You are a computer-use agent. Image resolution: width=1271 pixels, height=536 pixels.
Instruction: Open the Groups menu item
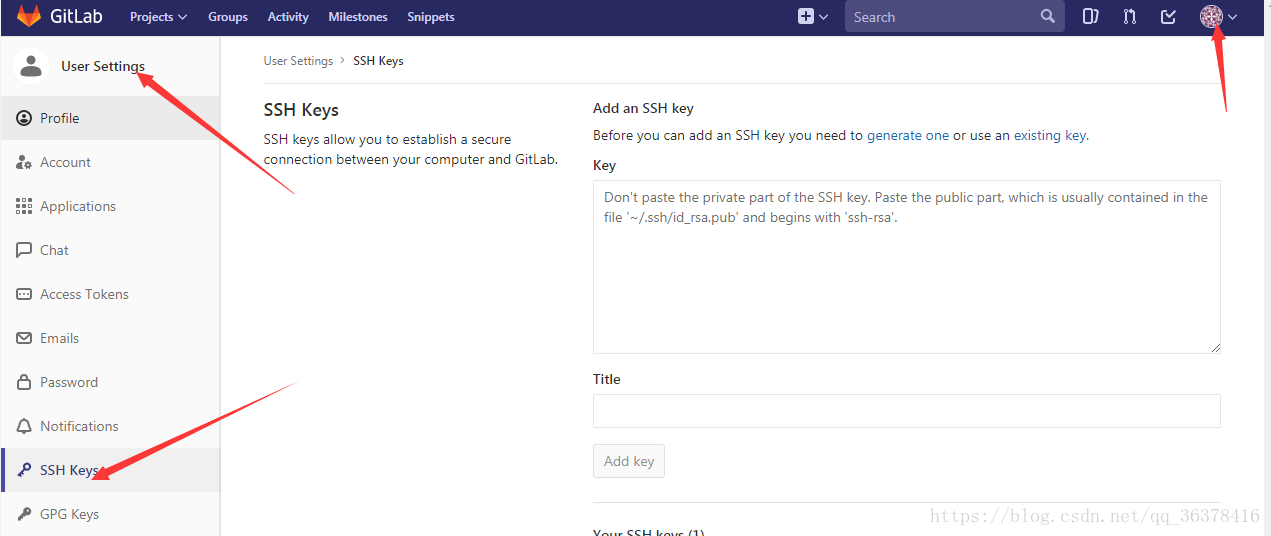click(228, 17)
